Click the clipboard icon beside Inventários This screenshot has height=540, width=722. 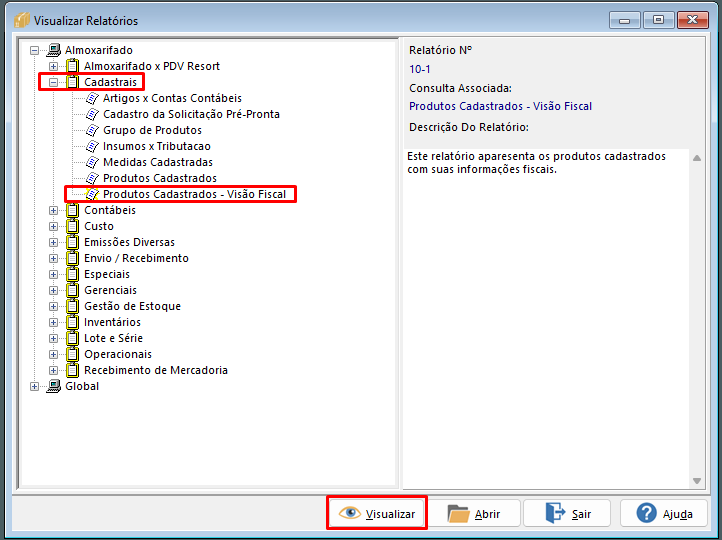click(x=72, y=322)
